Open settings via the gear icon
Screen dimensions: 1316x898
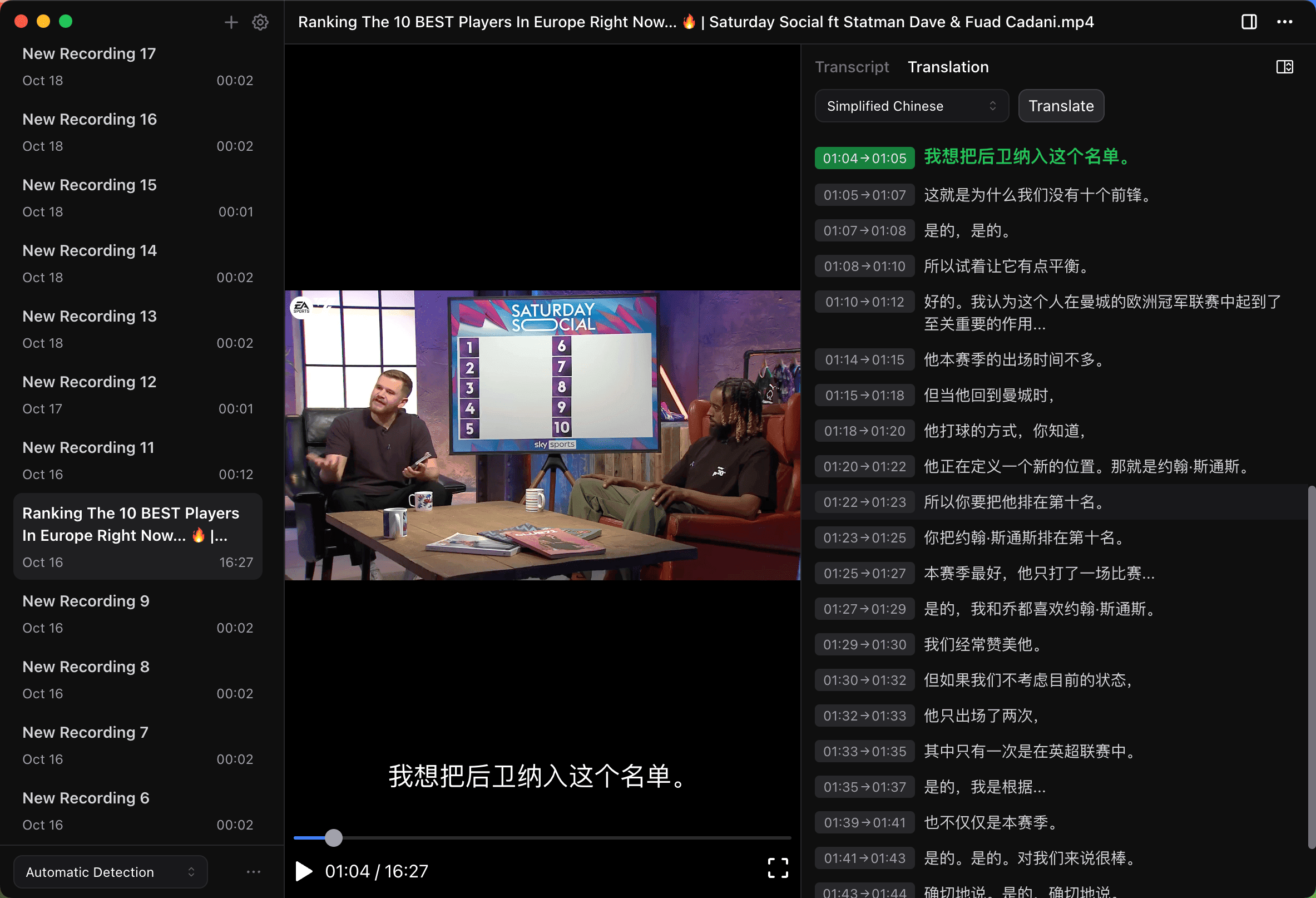[260, 22]
